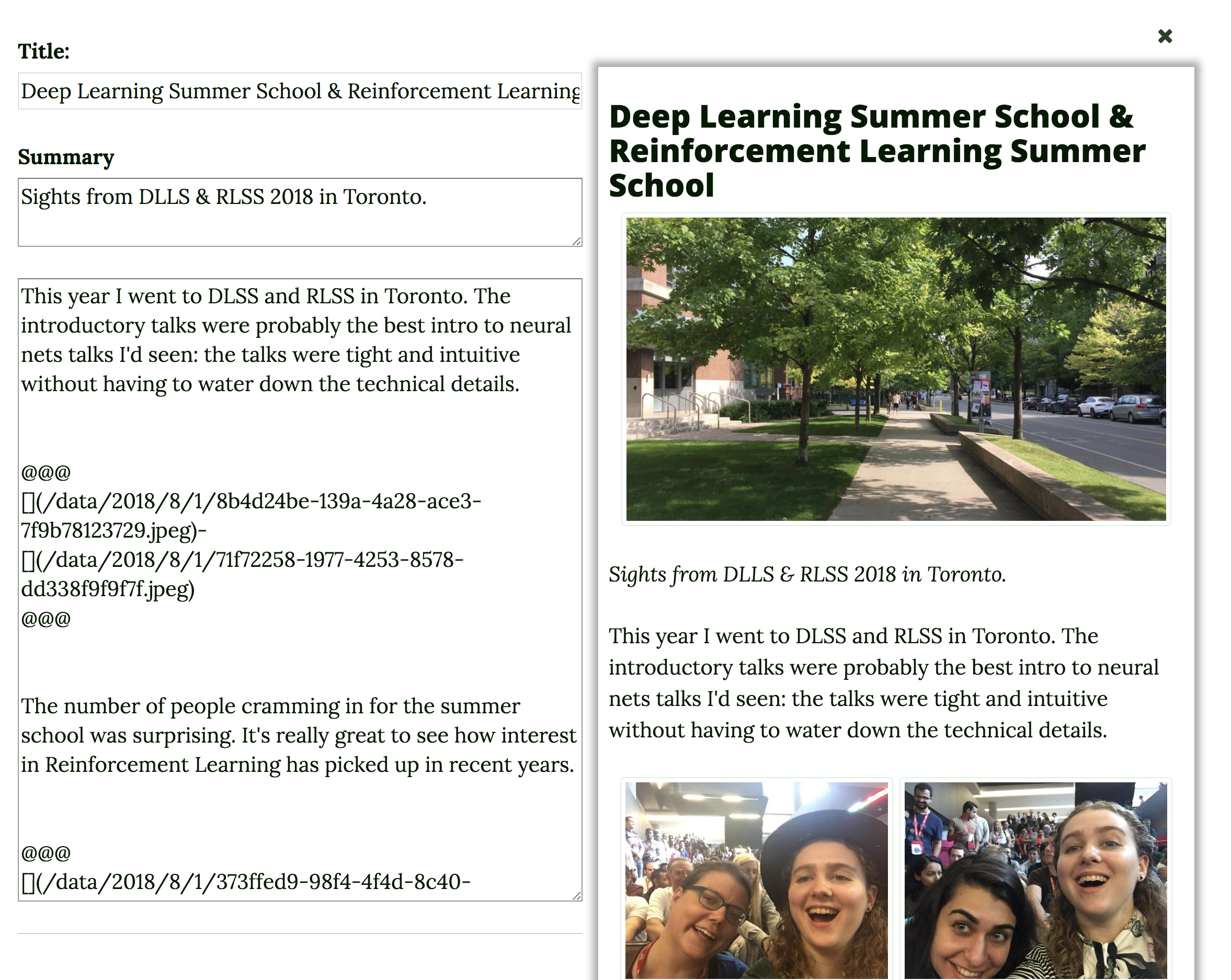Click the 'Title:' field label
The height and width of the screenshot is (980, 1231).
pos(43,51)
